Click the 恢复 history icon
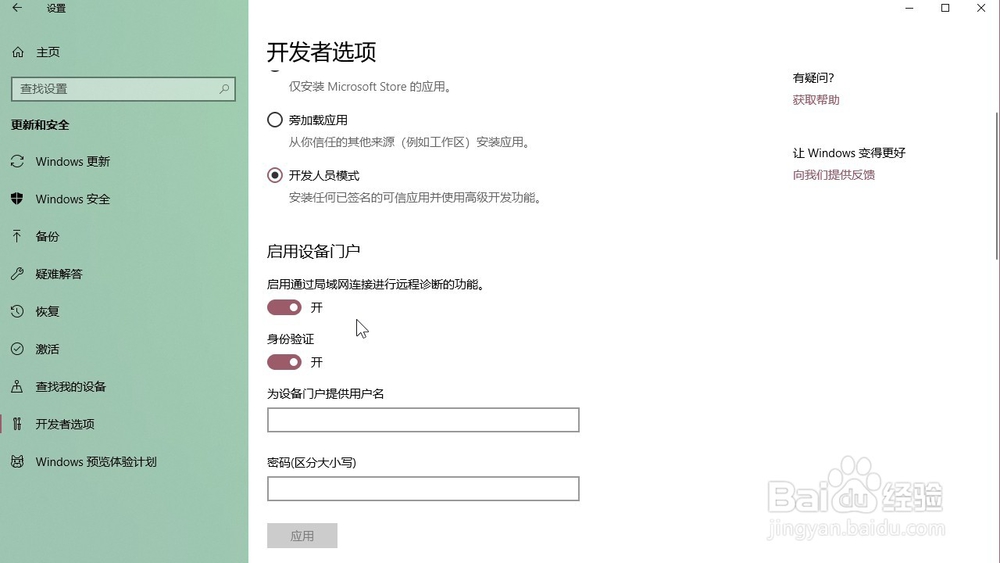 tap(17, 312)
